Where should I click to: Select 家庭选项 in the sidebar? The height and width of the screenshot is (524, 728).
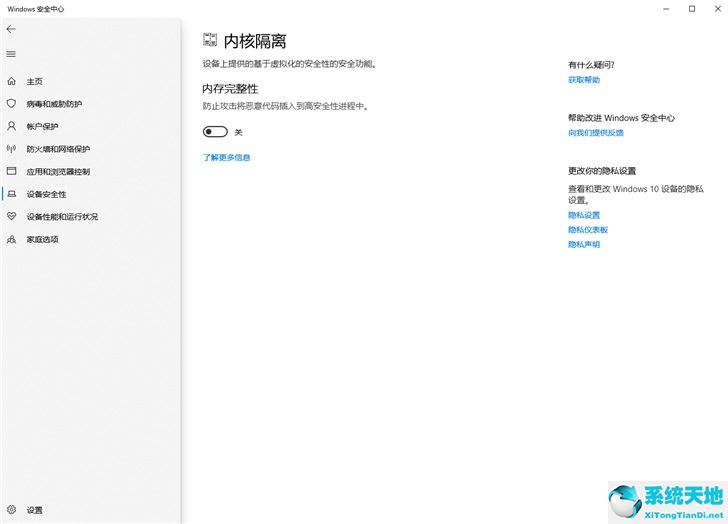pos(42,239)
